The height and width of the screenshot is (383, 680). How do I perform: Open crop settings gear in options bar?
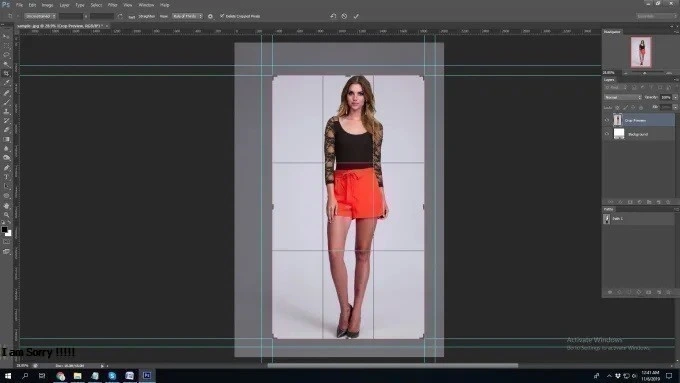click(210, 16)
